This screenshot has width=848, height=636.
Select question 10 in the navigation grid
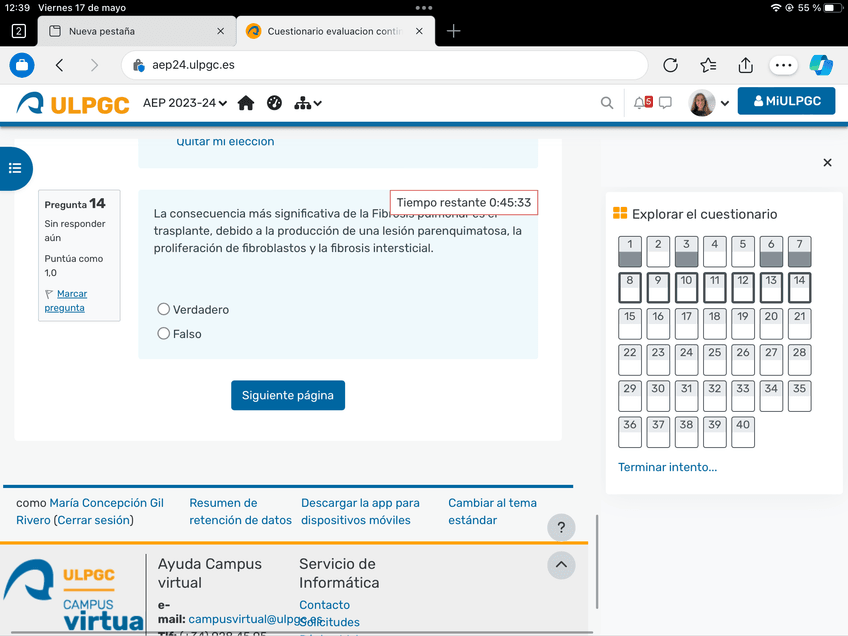pos(686,287)
